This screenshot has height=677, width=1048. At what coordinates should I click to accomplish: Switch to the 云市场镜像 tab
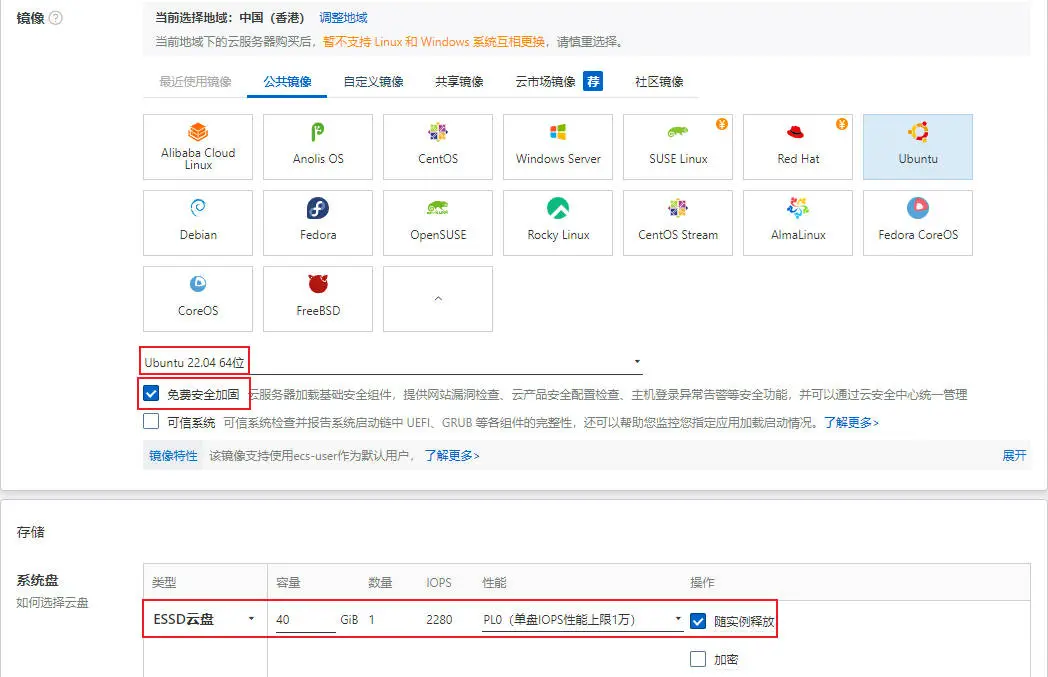[x=545, y=82]
